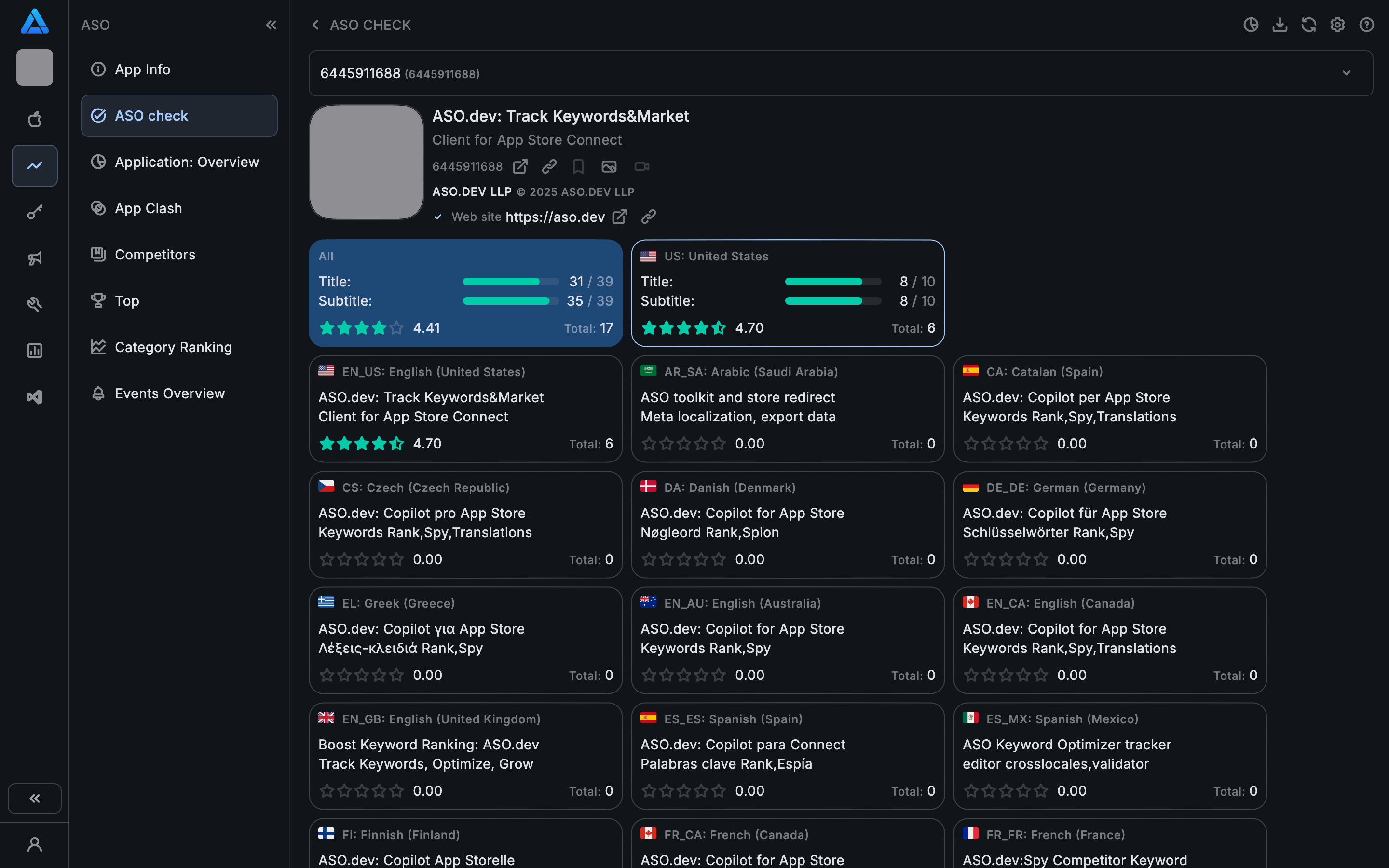Screen dimensions: 1389x868
Task: Collapse the ASO sidebar with double chevron
Action: (x=271, y=25)
